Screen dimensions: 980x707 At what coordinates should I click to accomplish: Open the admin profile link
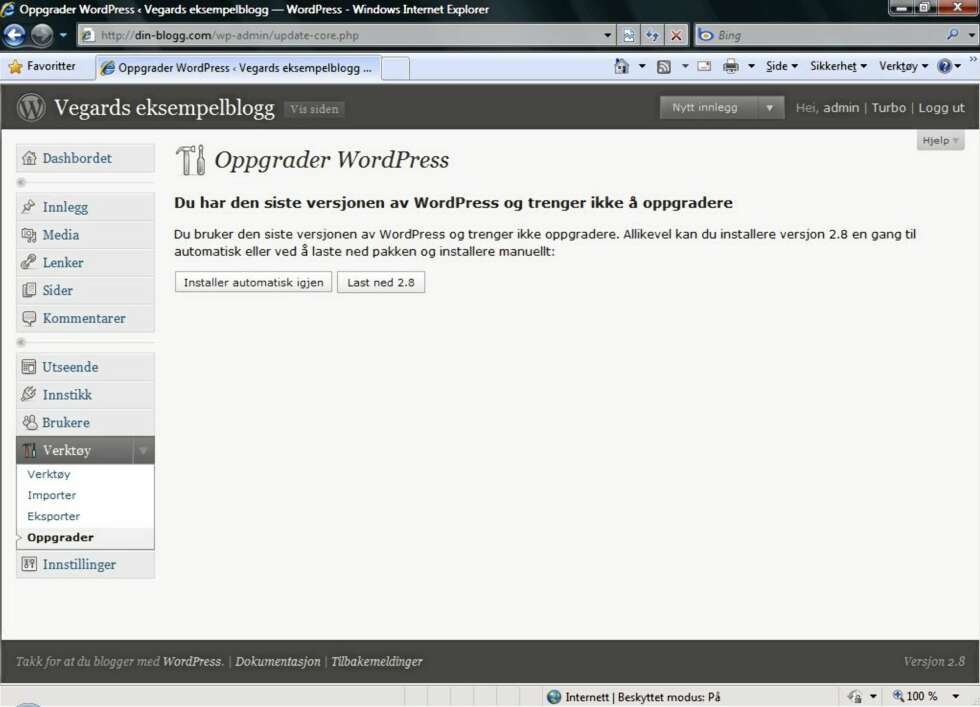click(x=841, y=108)
